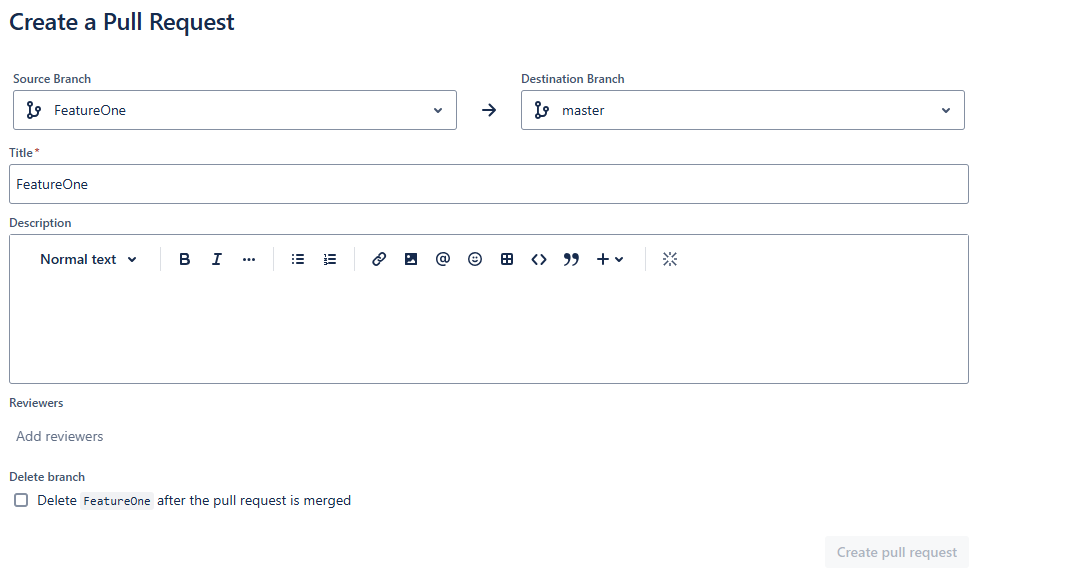Click the Description label
This screenshot has width=1079, height=577.
coord(40,223)
